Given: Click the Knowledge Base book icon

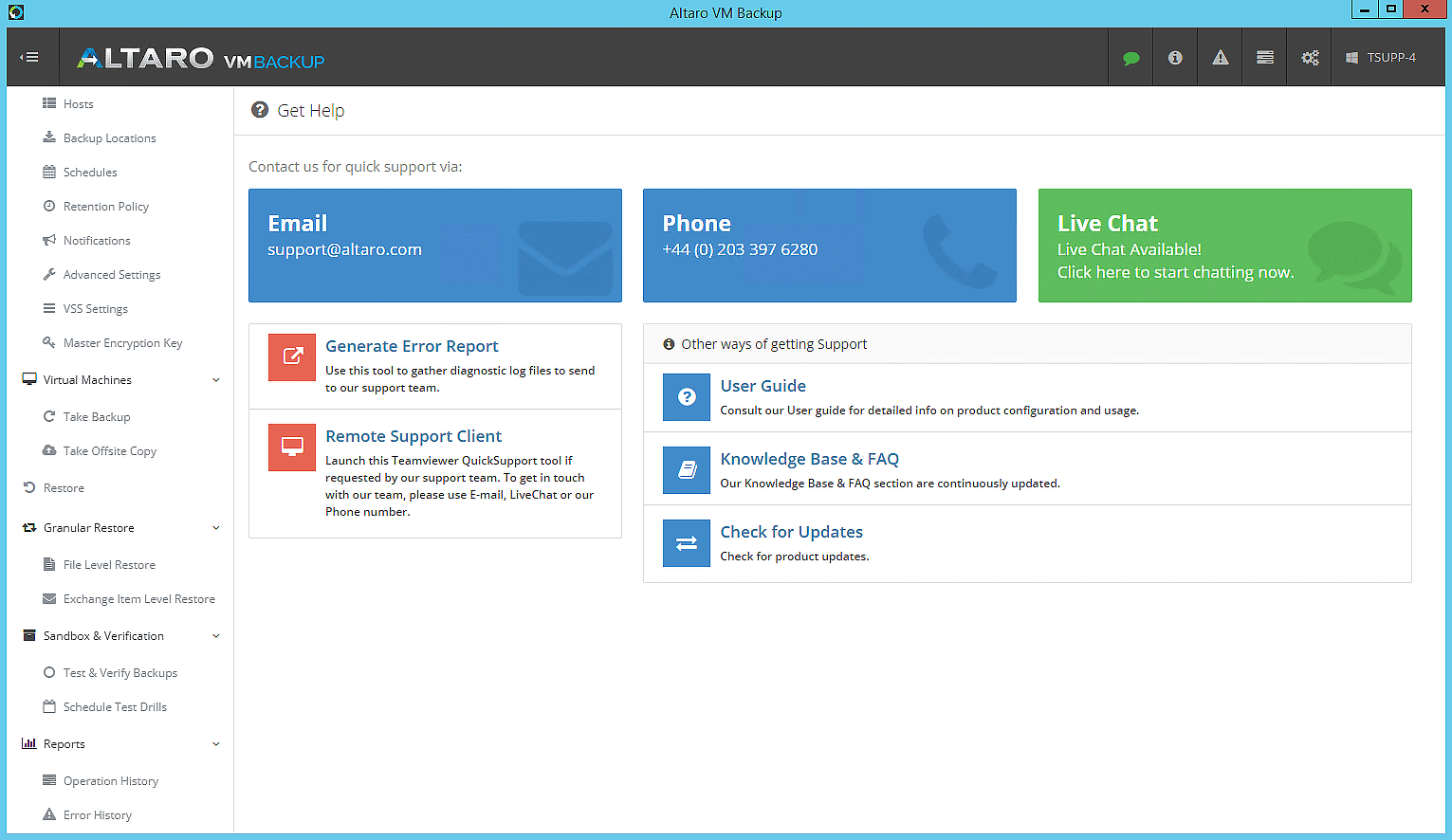Looking at the screenshot, I should pos(687,470).
